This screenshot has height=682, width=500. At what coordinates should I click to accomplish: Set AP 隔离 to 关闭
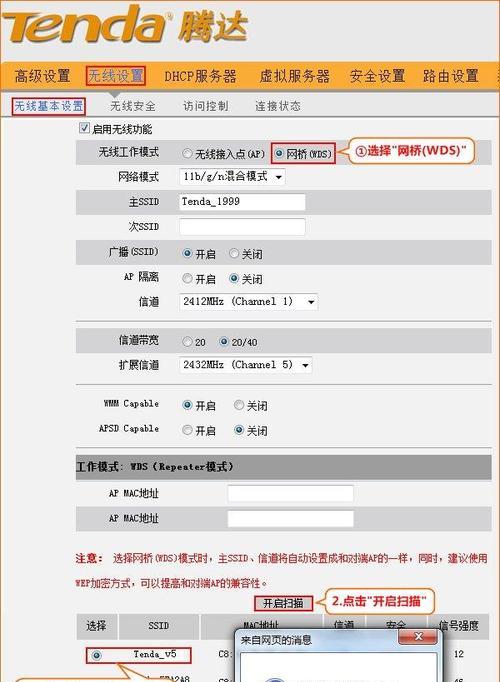[x=234, y=278]
